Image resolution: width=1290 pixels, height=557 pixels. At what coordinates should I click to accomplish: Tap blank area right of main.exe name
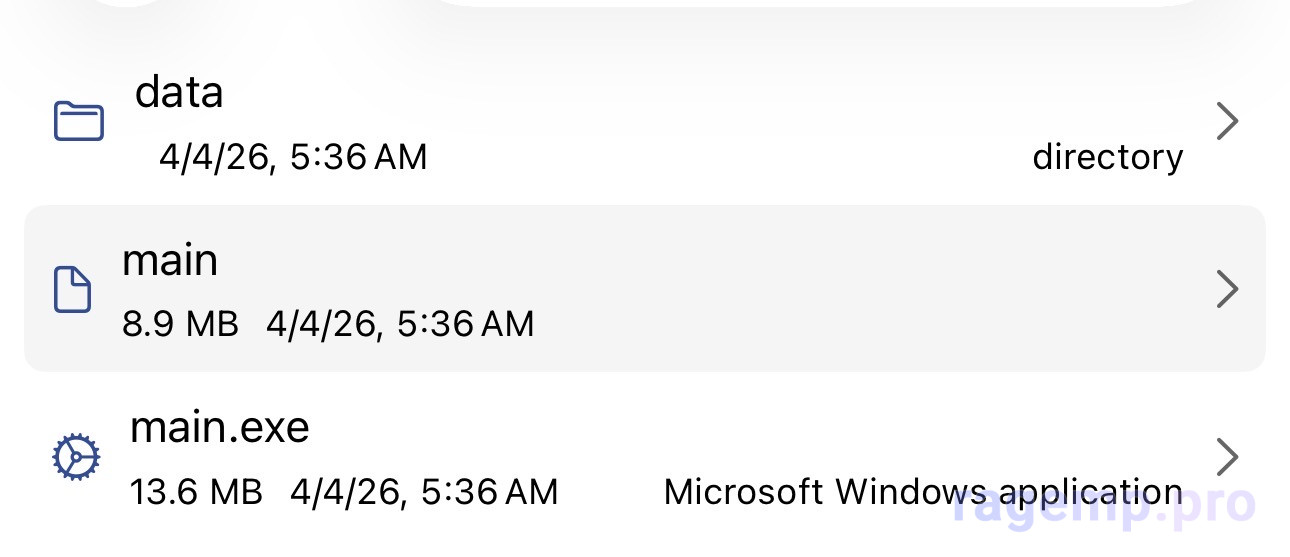(700, 430)
